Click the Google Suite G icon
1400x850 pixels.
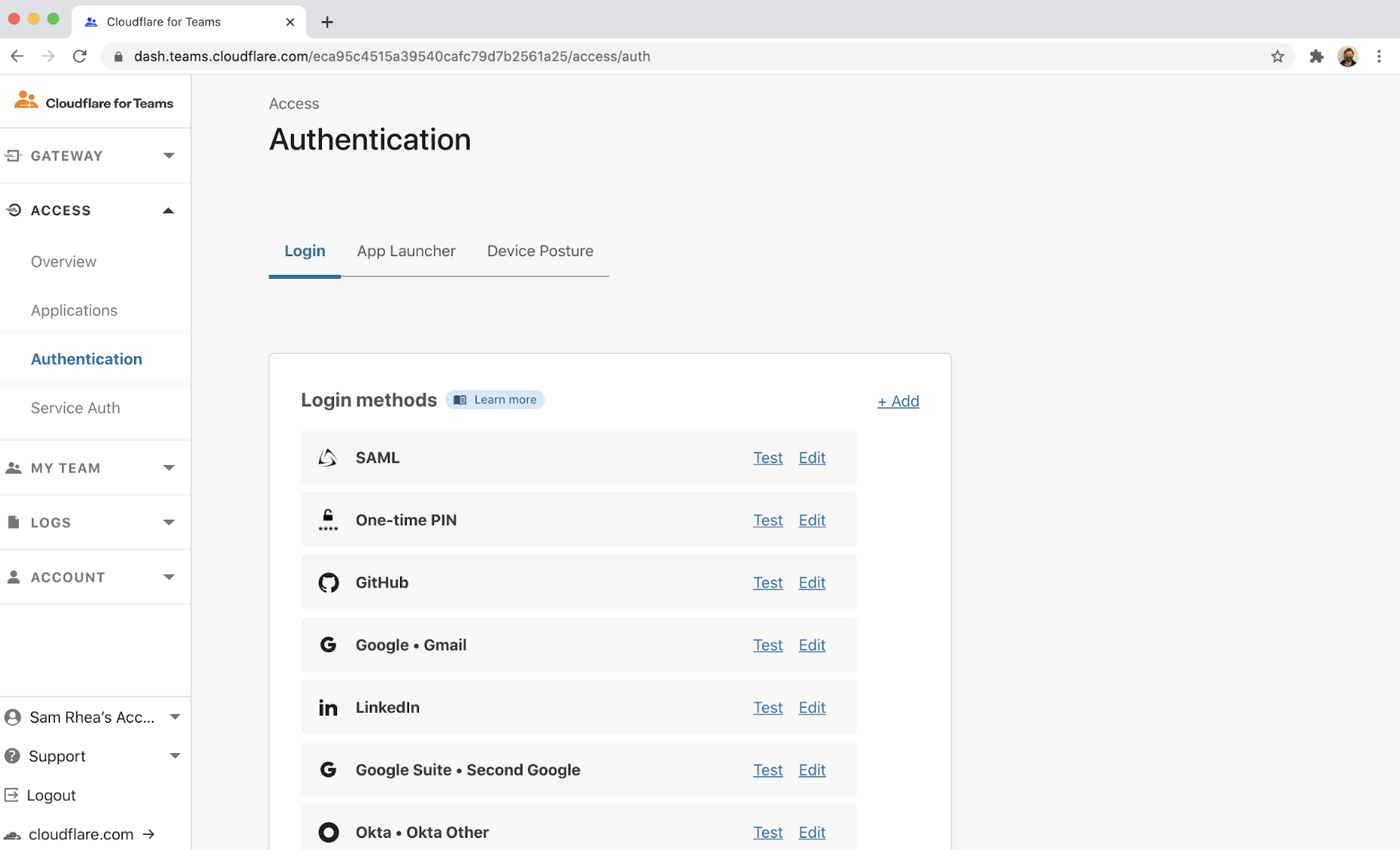coord(328,770)
